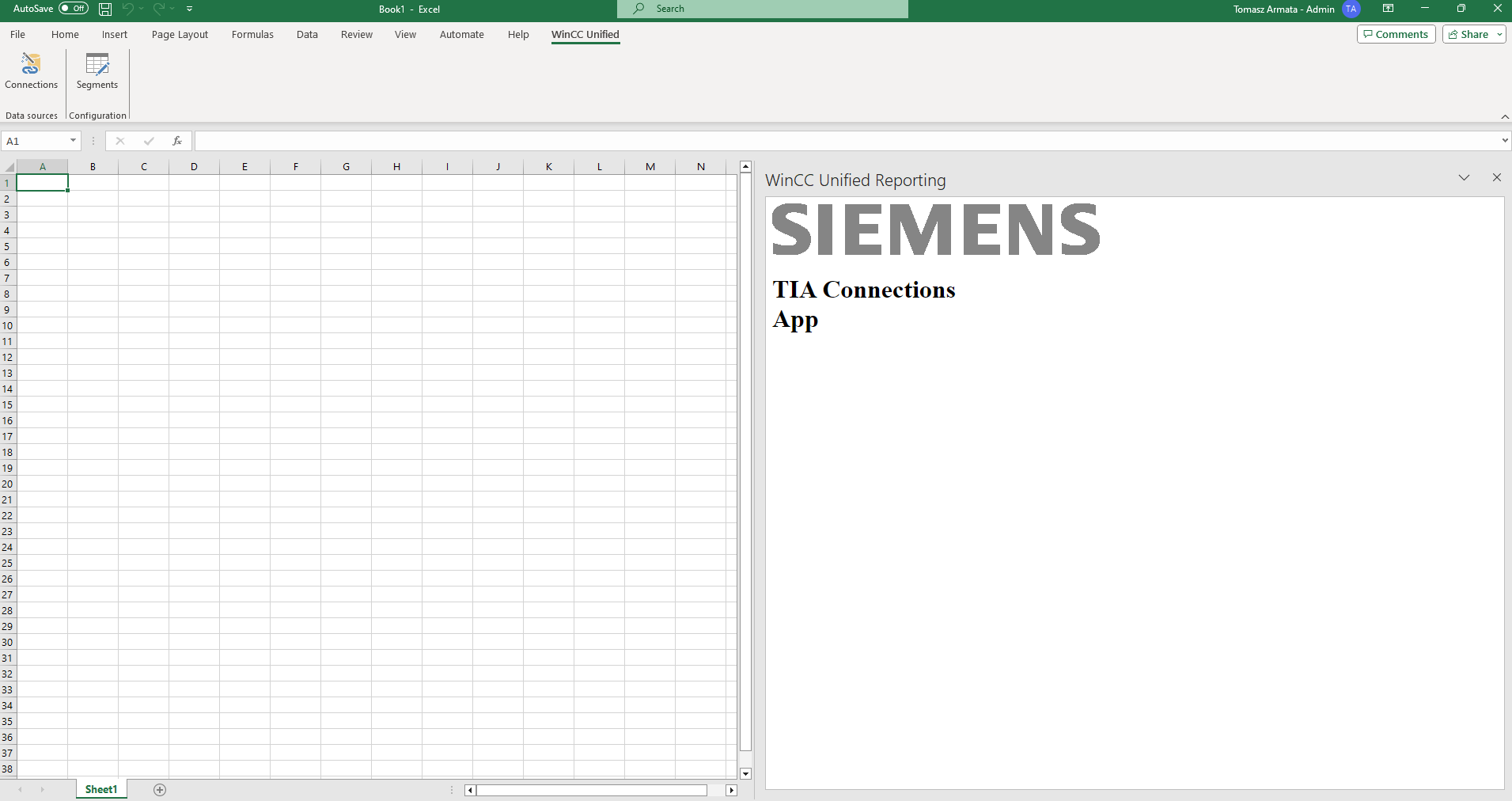Undo the last action in title bar
The image size is (1512, 801).
pos(127,9)
